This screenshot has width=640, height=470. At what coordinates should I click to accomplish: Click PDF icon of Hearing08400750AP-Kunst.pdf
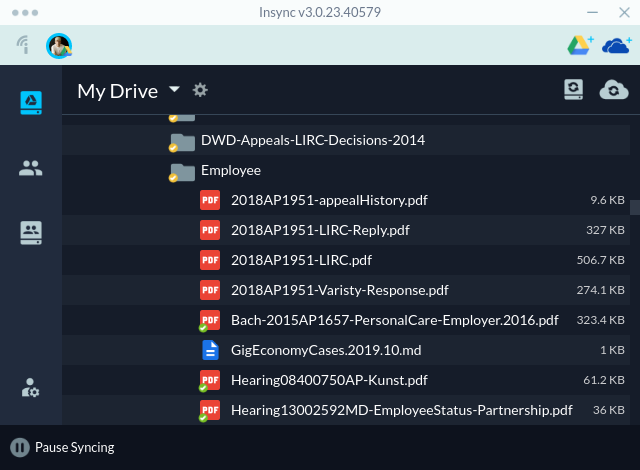[210, 380]
